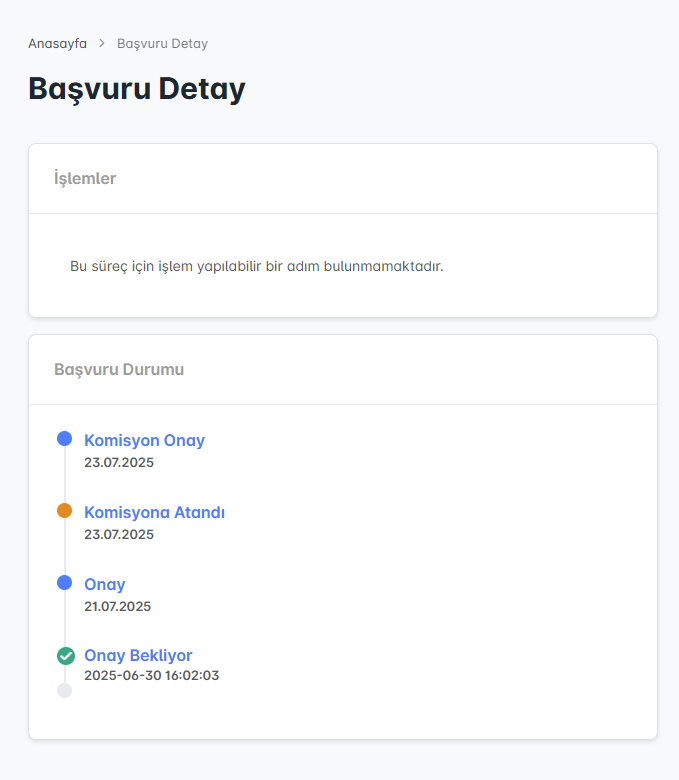Click the blue dot beside Komisyon Onay

coord(65,439)
